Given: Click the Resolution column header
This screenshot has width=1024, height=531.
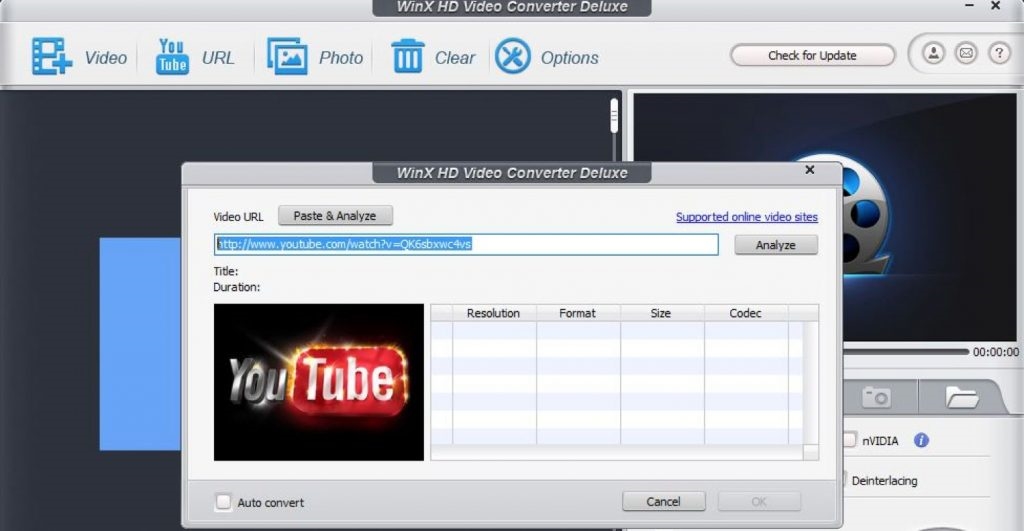Looking at the screenshot, I should (x=494, y=314).
